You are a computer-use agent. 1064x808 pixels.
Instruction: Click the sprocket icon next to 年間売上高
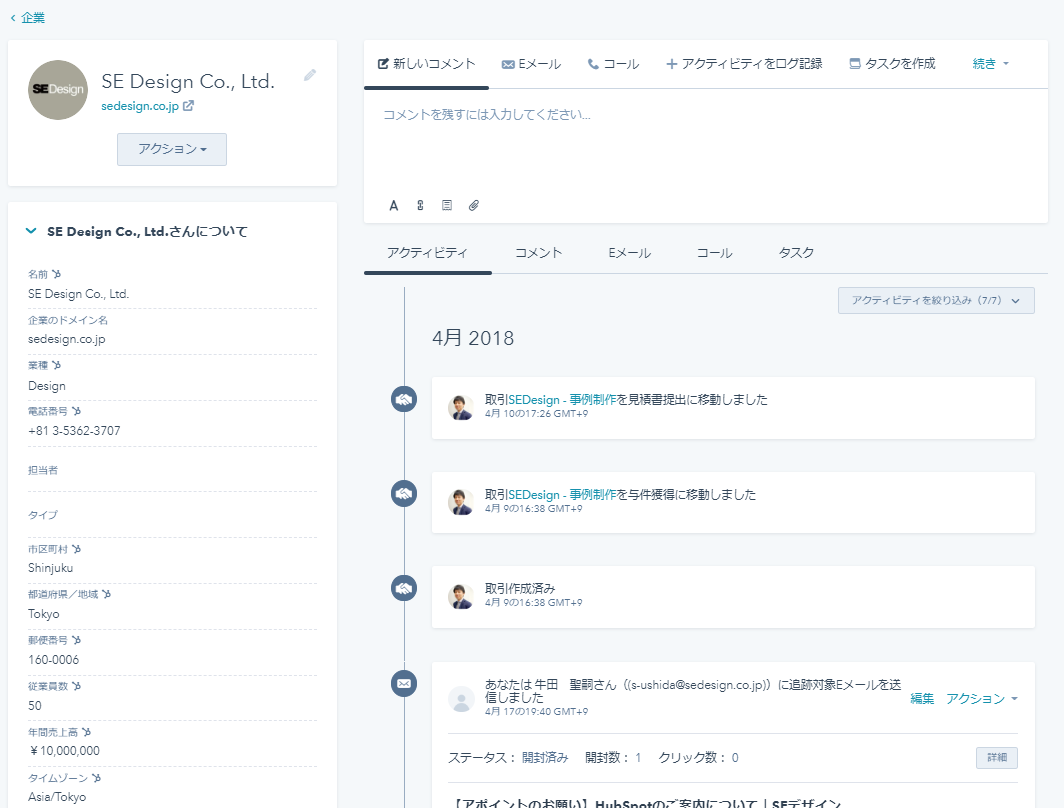click(x=86, y=732)
